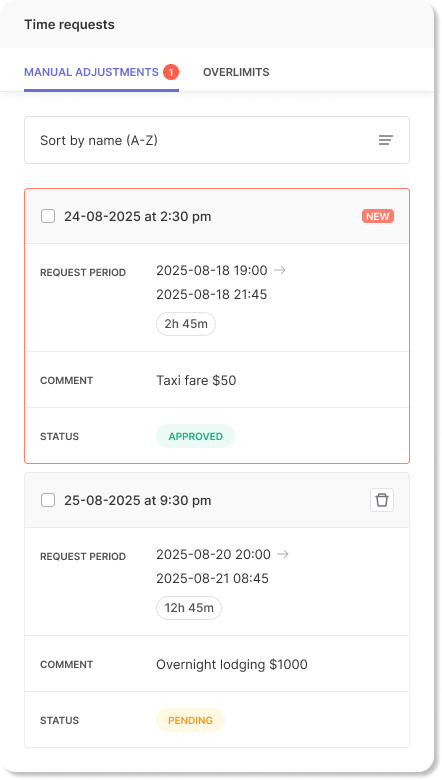Select the Taxi fare $50 comment

click(196, 381)
